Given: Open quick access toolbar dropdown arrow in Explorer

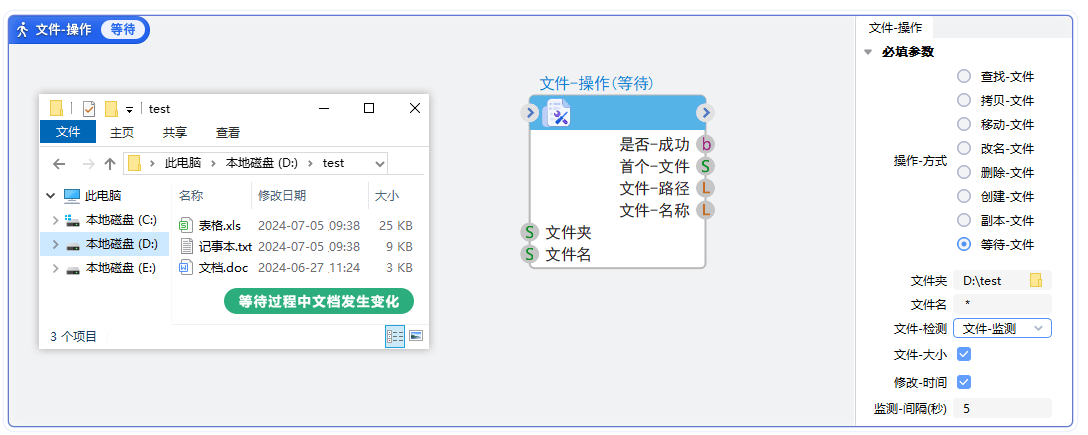Looking at the screenshot, I should pos(129,110).
